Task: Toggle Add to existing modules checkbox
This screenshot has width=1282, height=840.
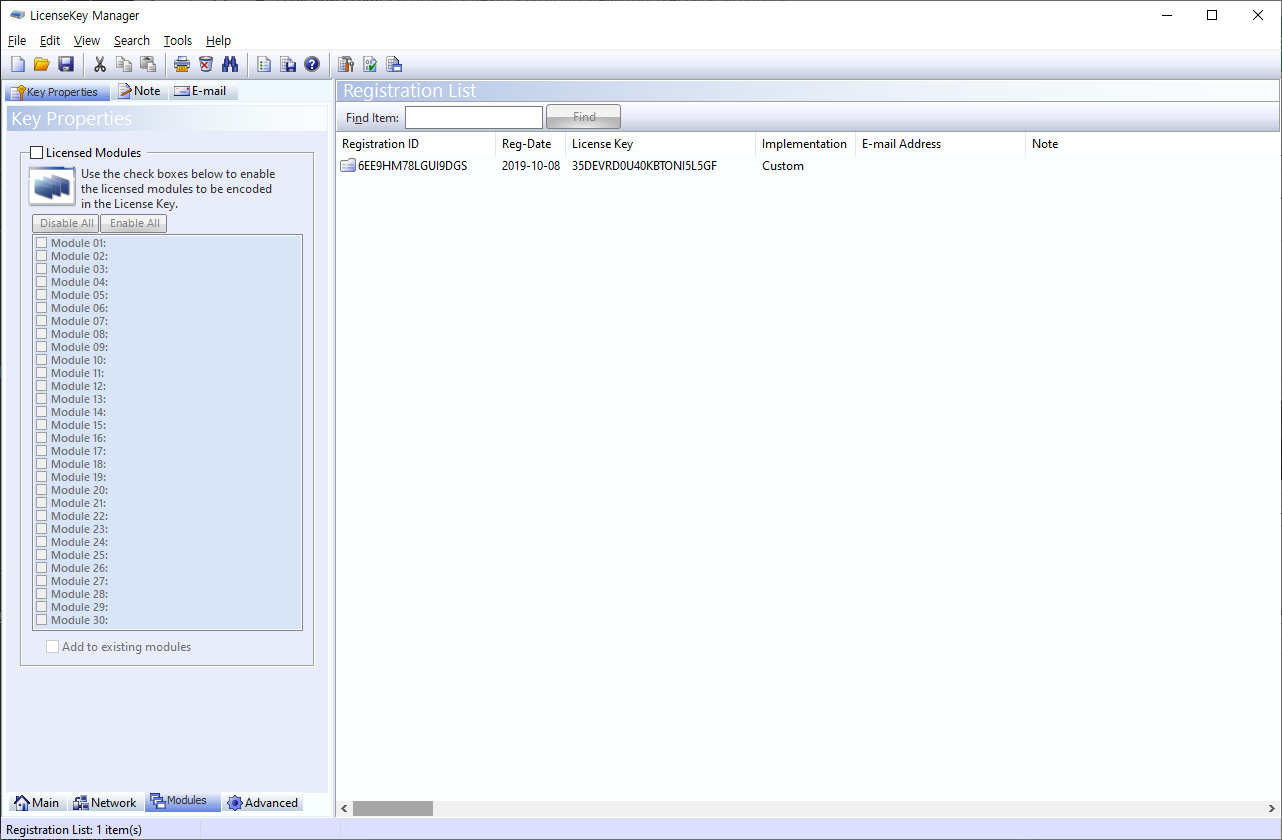Action: click(x=52, y=647)
